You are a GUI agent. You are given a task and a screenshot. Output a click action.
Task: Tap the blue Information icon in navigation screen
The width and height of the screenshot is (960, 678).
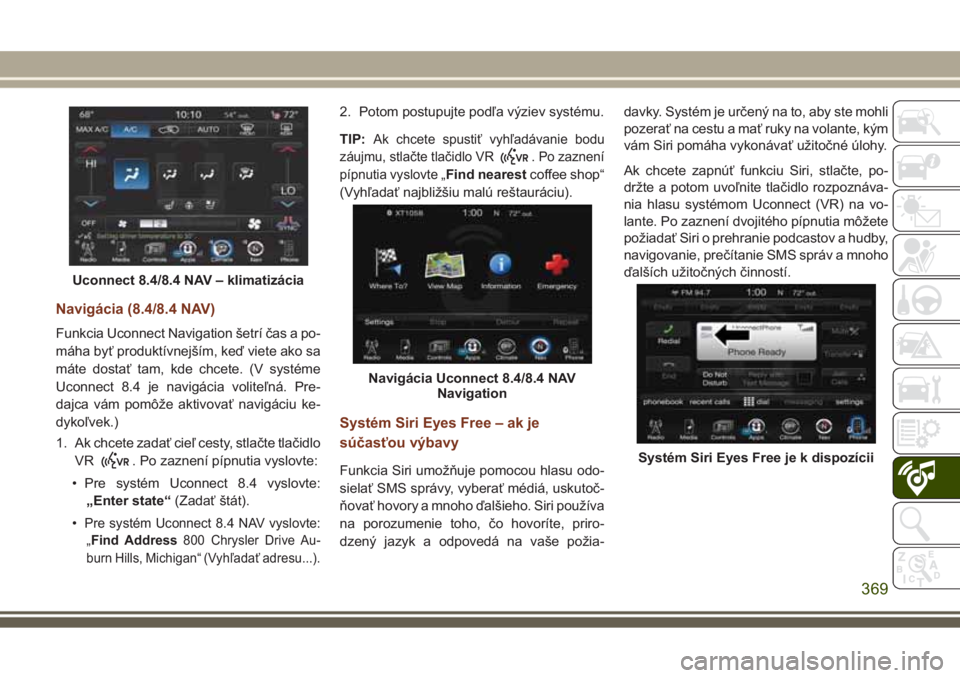tap(501, 269)
